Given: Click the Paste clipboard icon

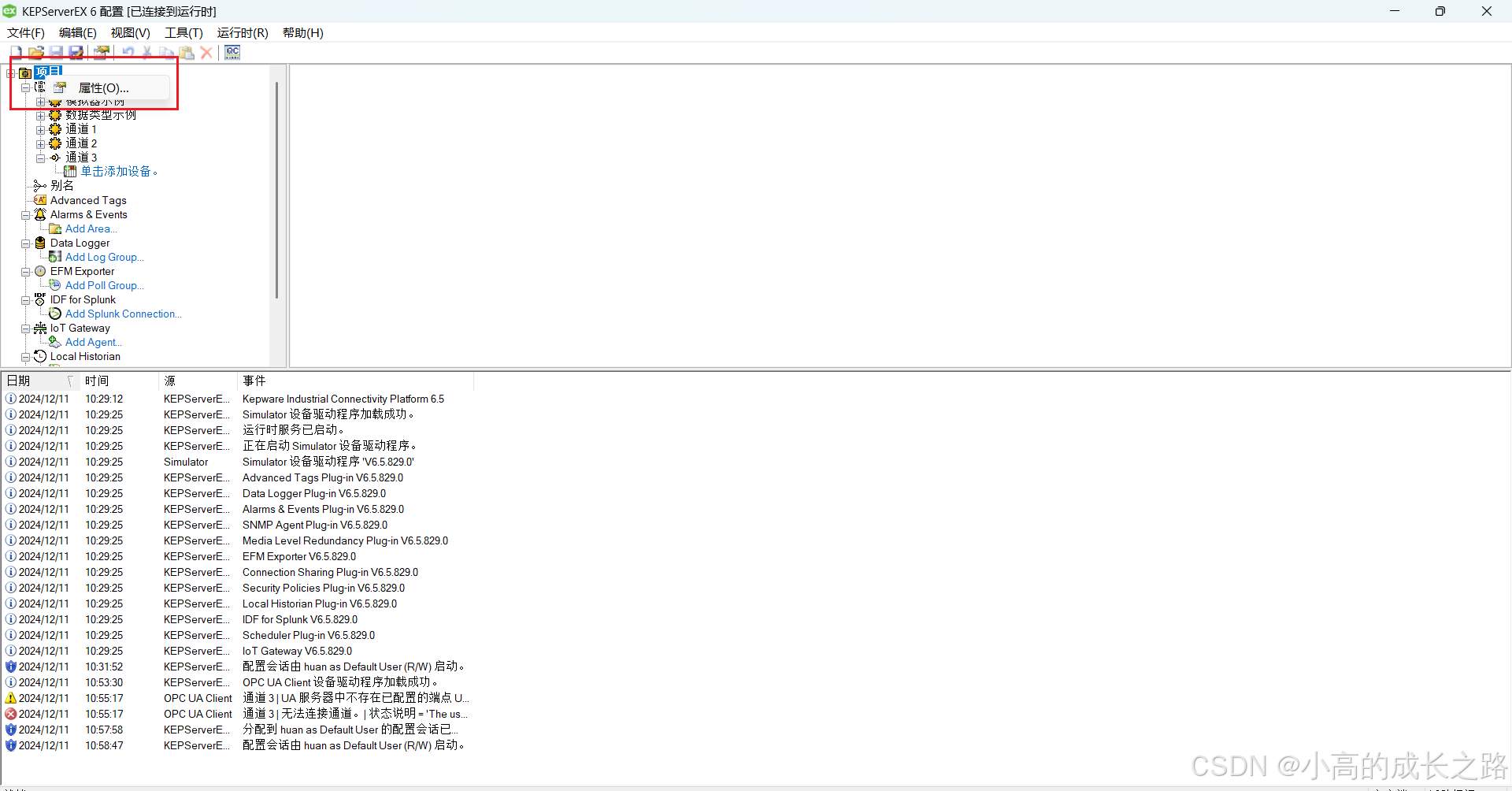Looking at the screenshot, I should click(x=187, y=52).
